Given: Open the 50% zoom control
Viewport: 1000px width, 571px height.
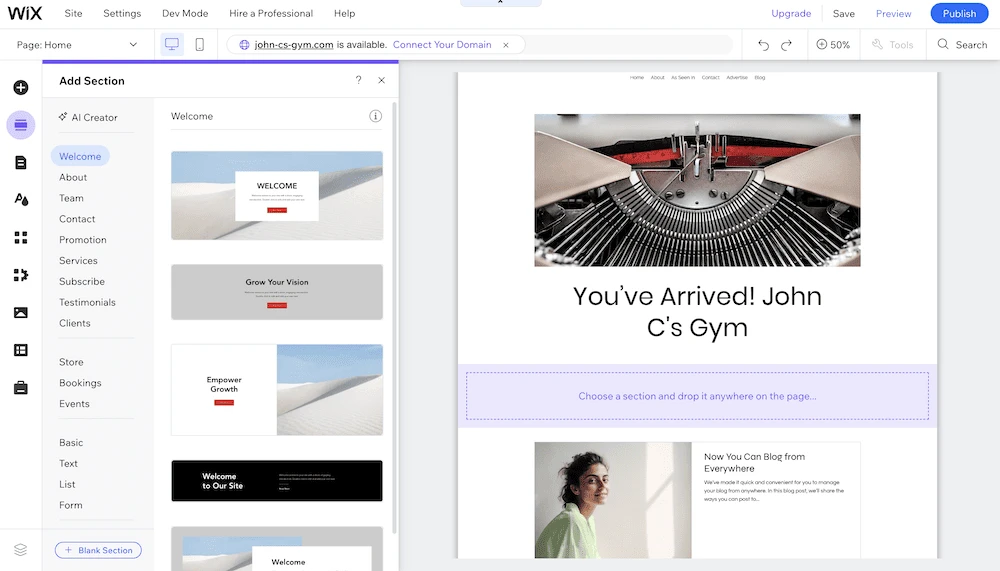Looking at the screenshot, I should pos(833,45).
